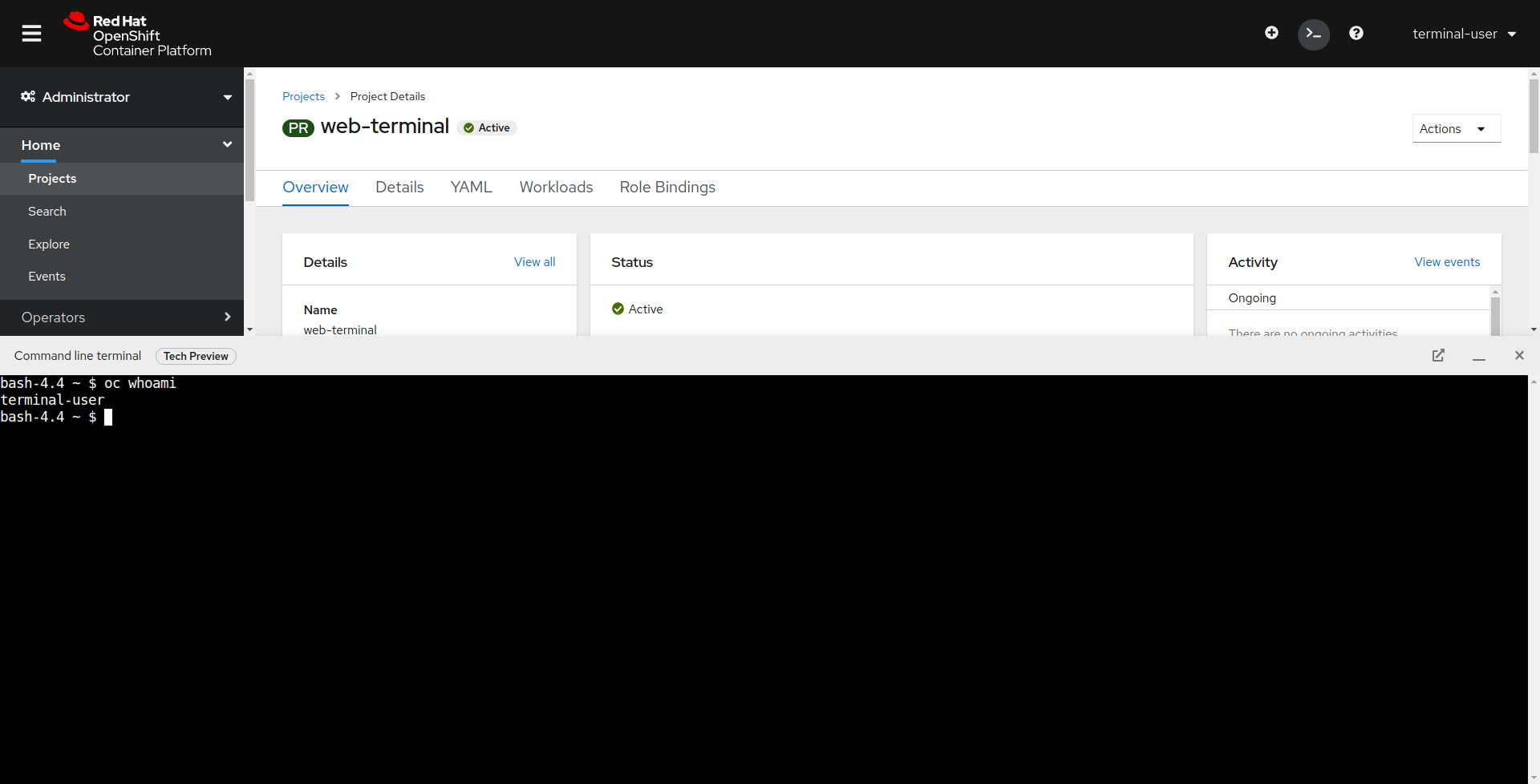Switch to the Workloads tab
Screen dimensions: 1540x784
pos(556,188)
